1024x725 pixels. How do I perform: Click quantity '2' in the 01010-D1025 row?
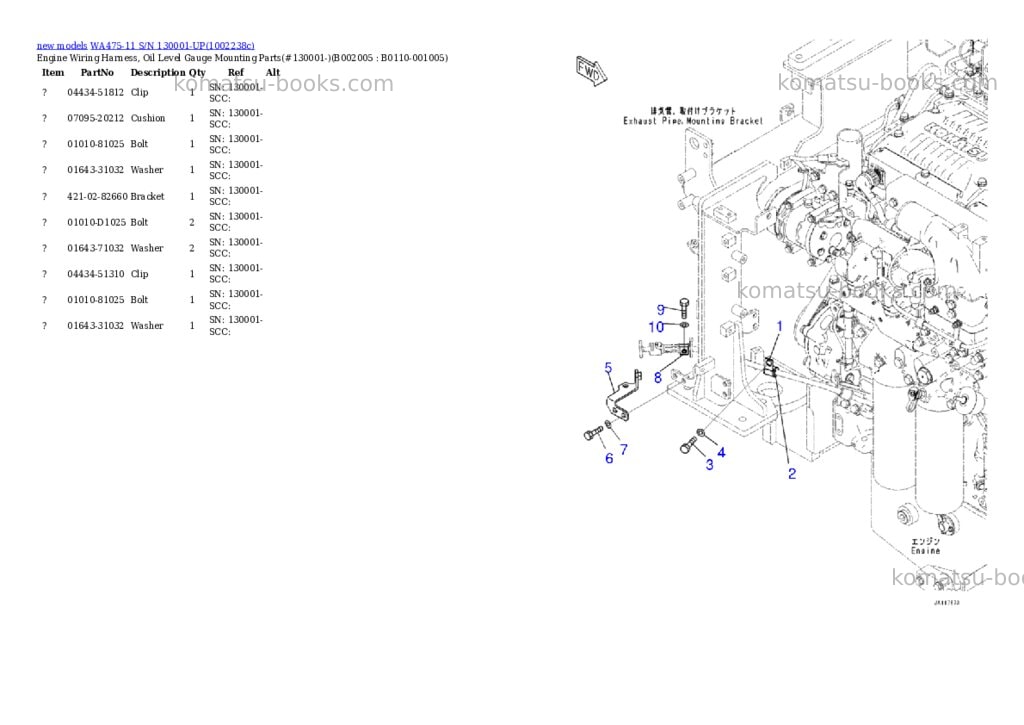coord(192,222)
